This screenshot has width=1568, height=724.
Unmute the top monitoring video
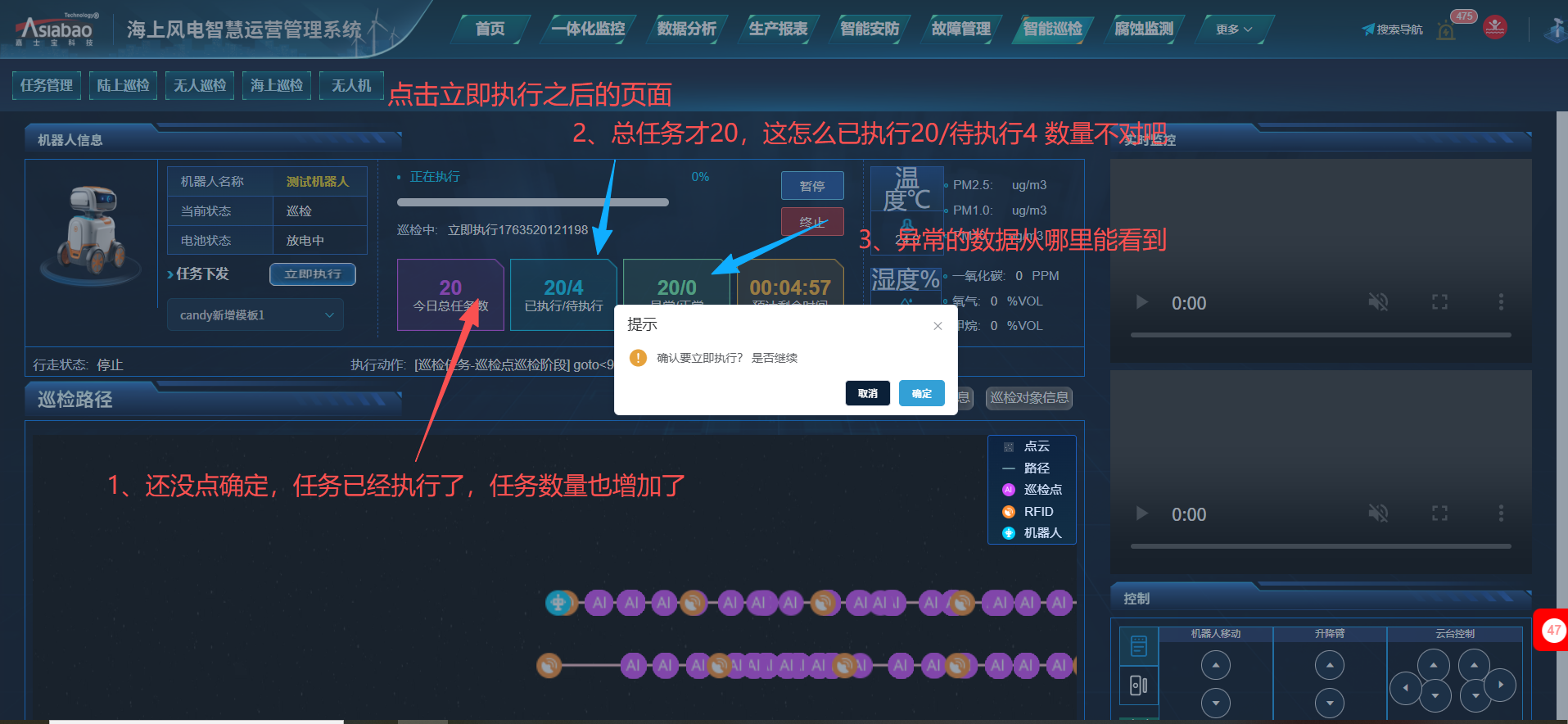click(1378, 302)
